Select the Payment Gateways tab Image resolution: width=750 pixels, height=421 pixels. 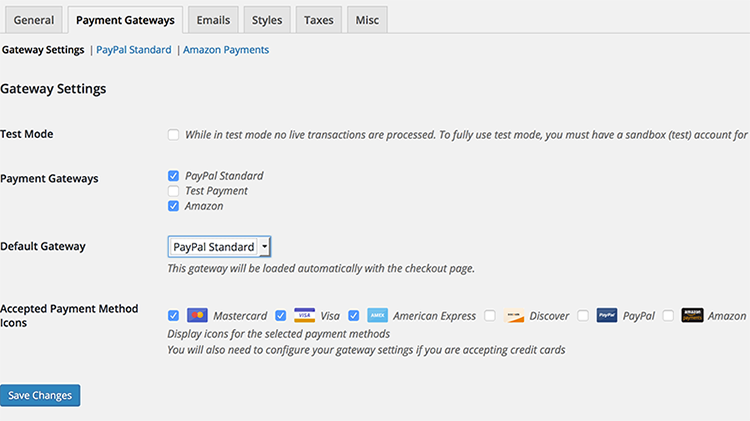[125, 20]
